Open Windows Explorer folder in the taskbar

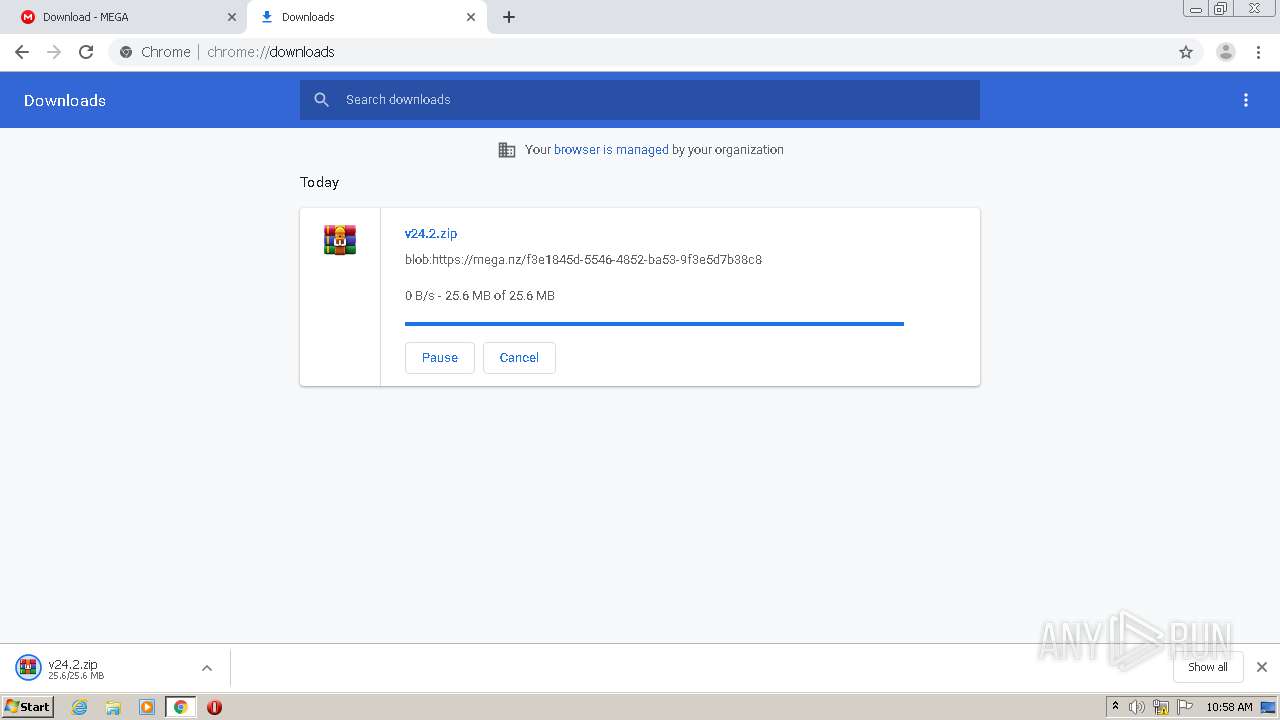click(113, 707)
